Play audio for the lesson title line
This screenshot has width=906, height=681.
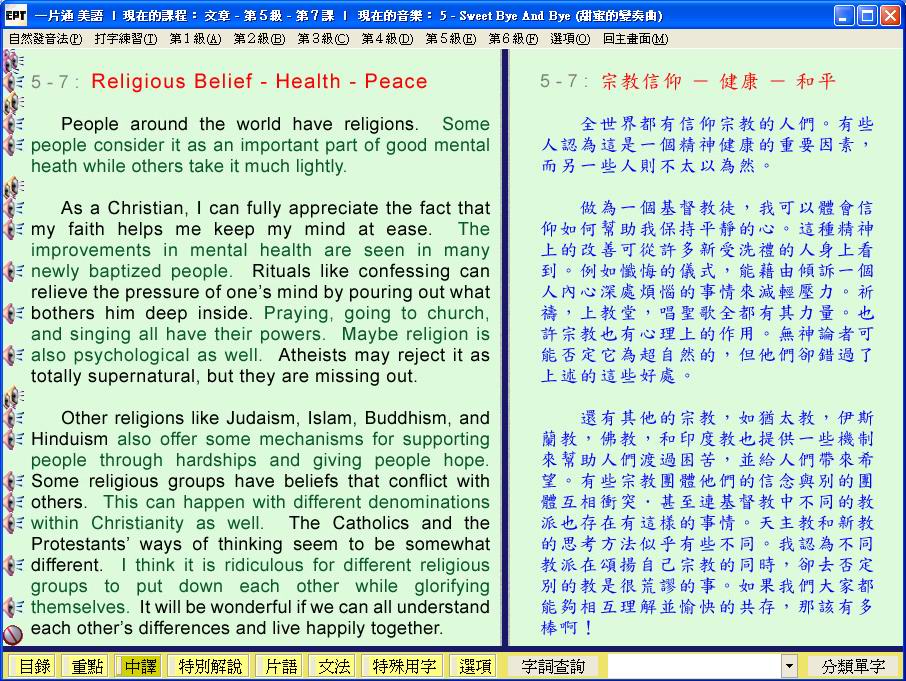13,82
